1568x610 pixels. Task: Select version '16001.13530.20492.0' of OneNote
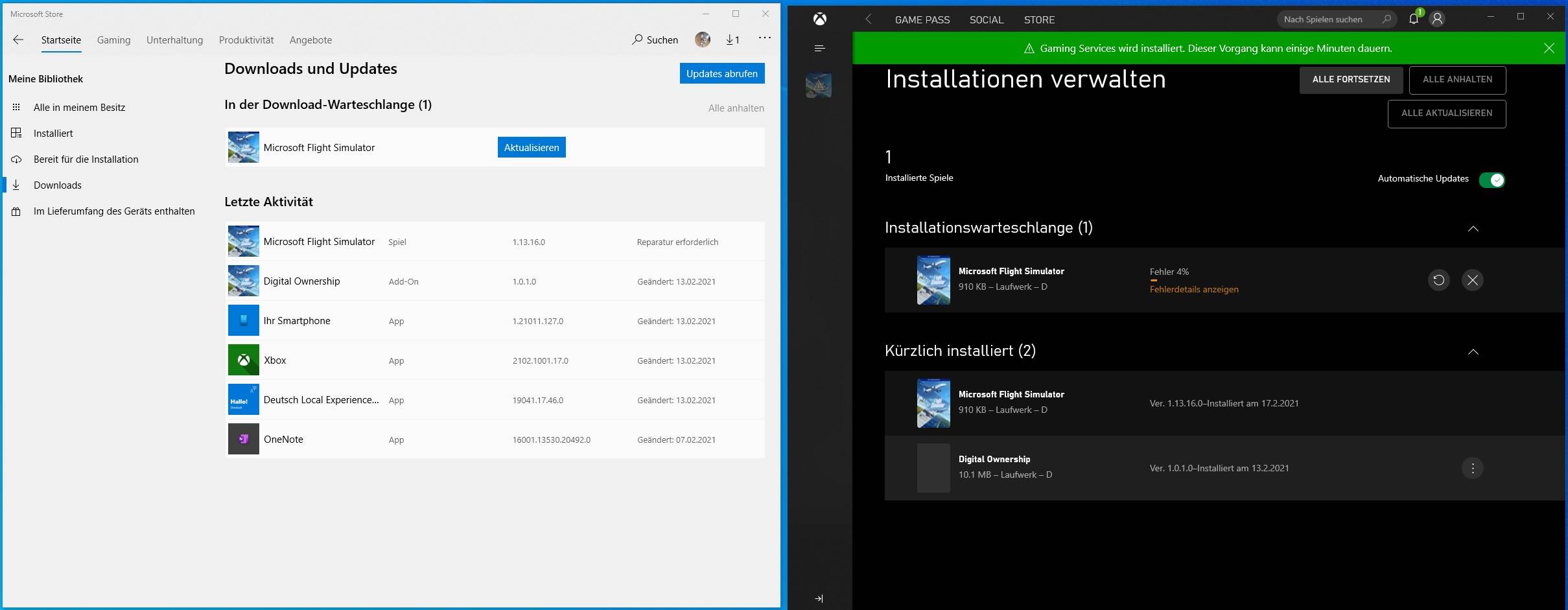coord(551,440)
